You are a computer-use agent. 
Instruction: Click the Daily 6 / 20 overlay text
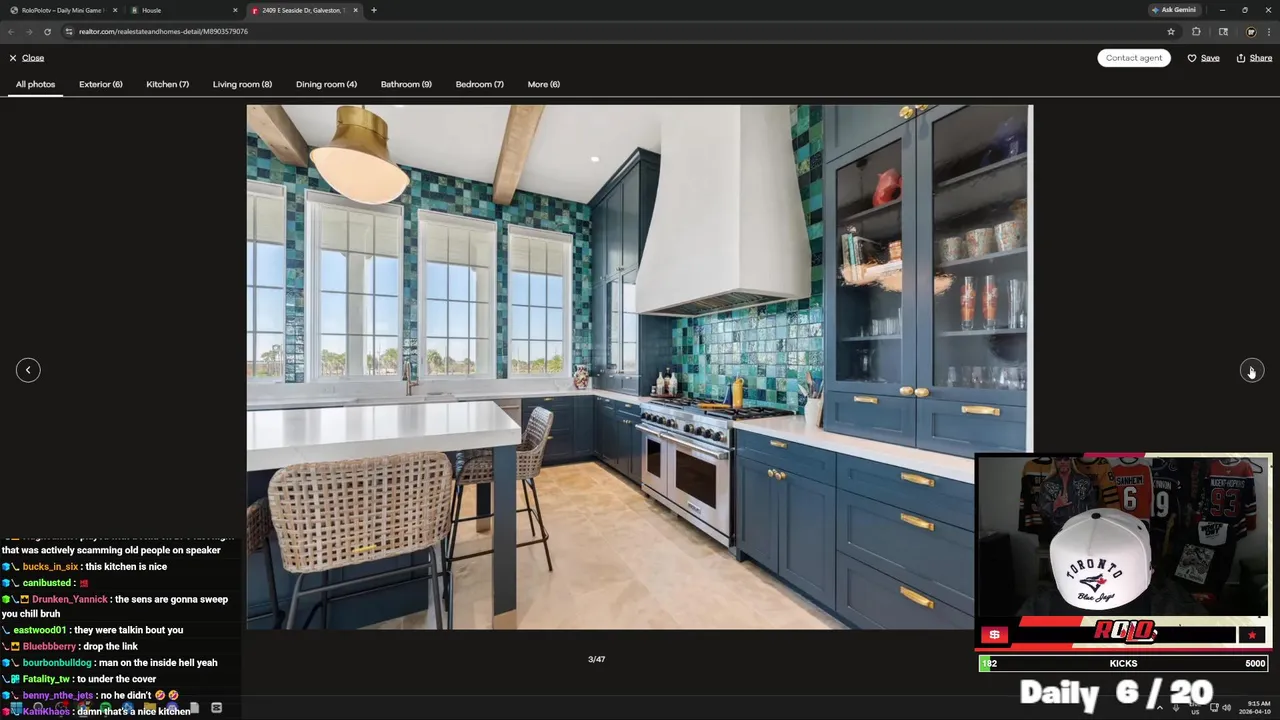click(x=1116, y=692)
